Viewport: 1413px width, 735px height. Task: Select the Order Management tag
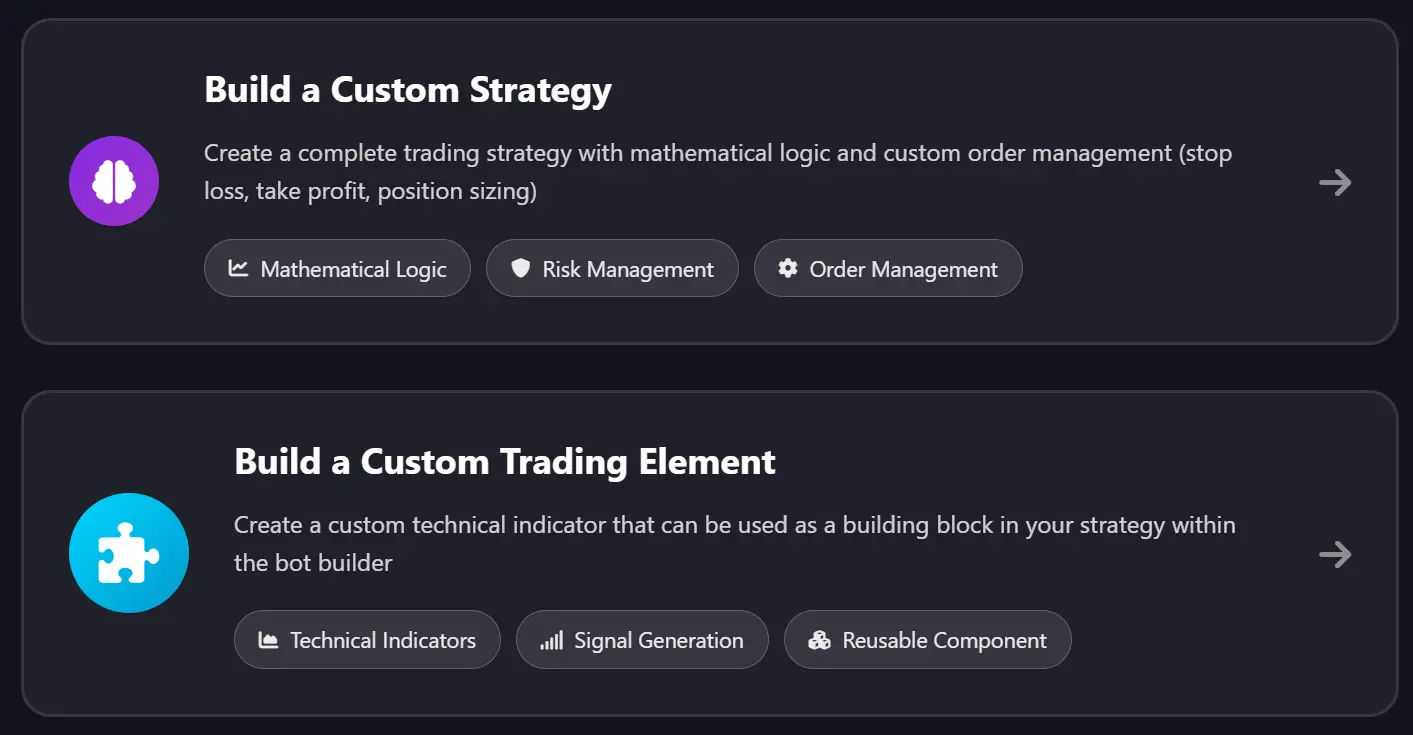[888, 268]
